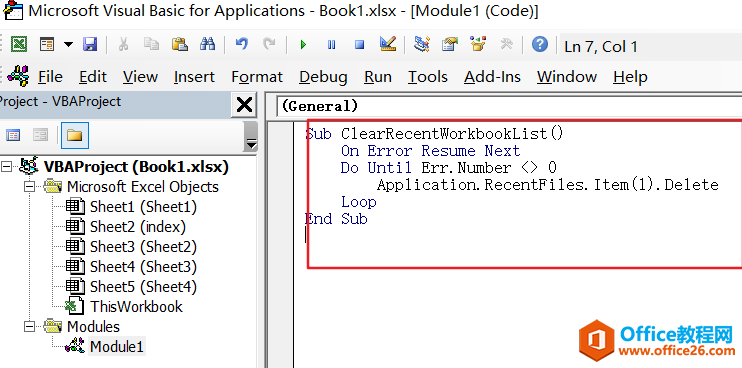Undo the last action
The image size is (742, 368).
[242, 45]
